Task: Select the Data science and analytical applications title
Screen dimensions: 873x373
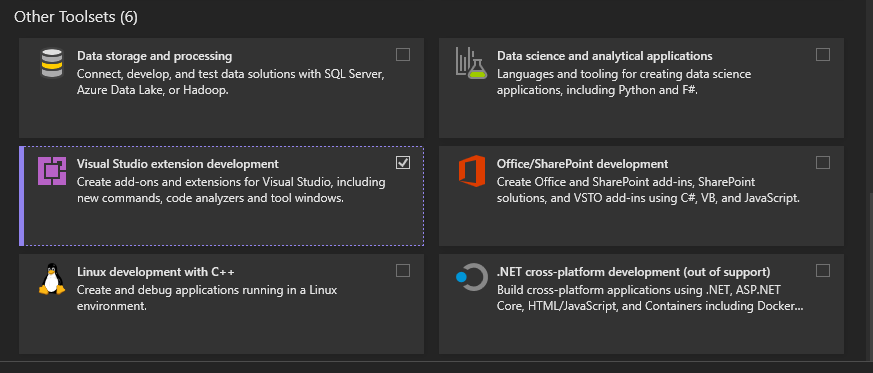Action: (x=605, y=56)
